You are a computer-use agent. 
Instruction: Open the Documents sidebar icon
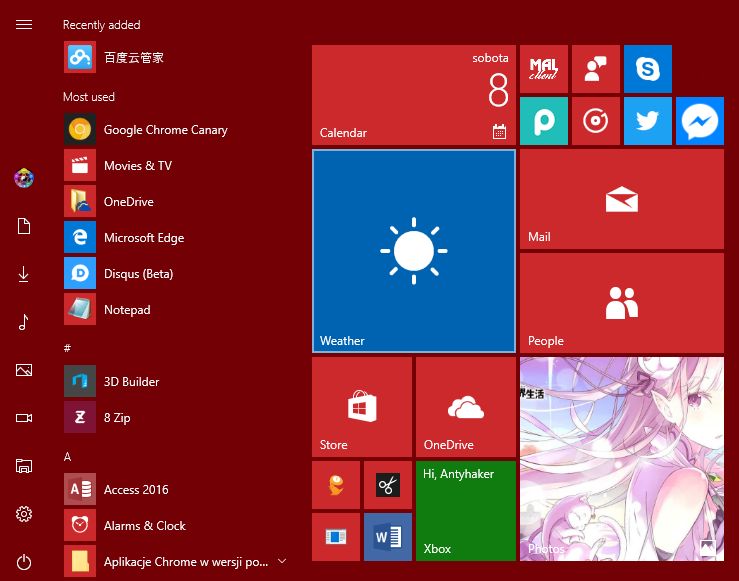click(24, 226)
